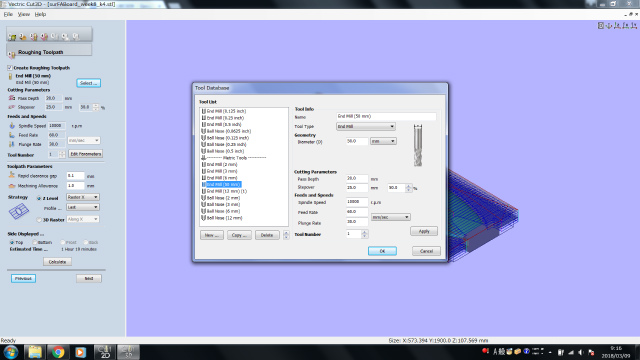The image size is (640, 360).
Task: Open the media player taskbar icon
Action: [x=80, y=352]
